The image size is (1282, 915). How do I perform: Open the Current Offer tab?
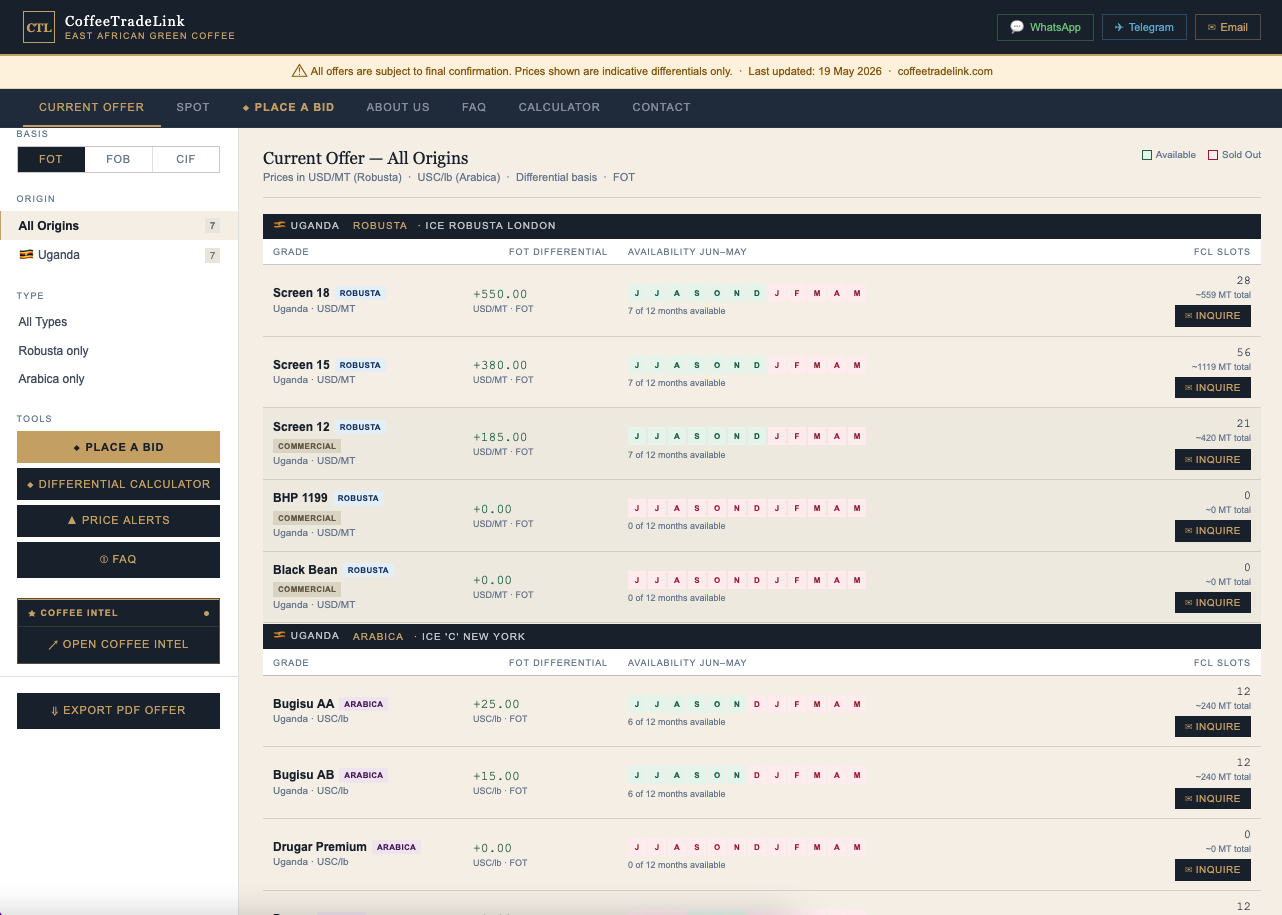click(91, 107)
